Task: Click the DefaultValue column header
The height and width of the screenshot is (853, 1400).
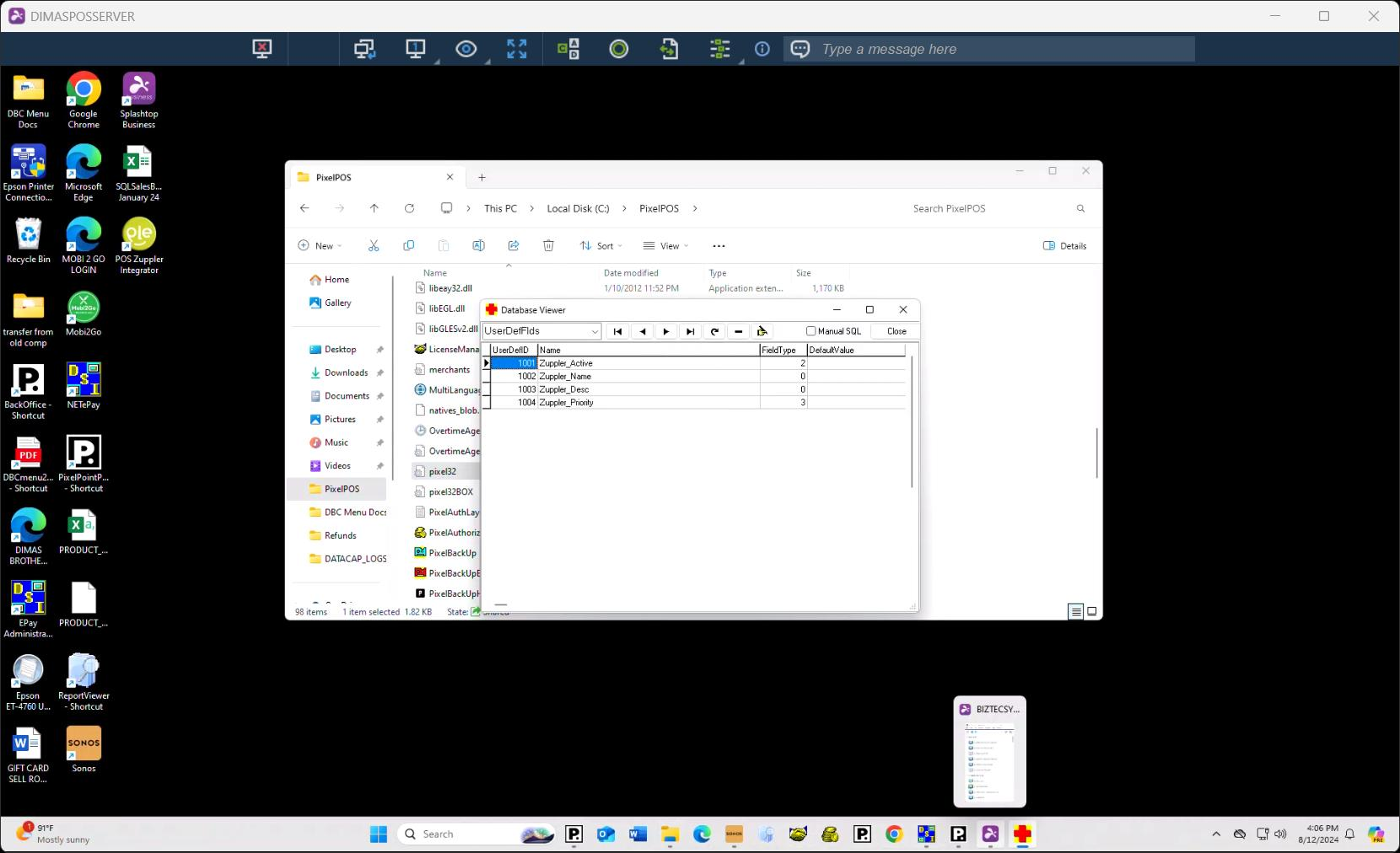Action: tap(856, 350)
